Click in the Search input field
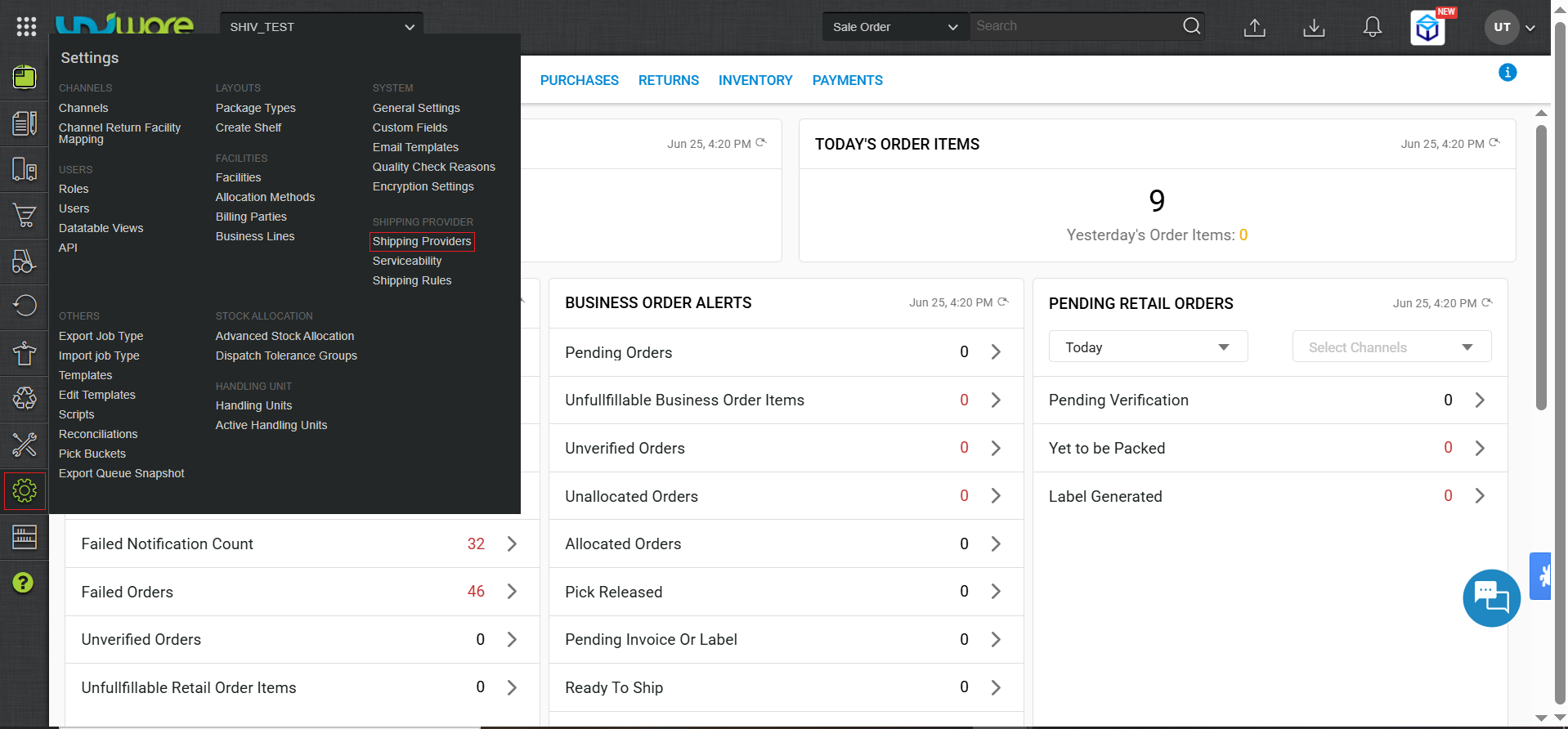The height and width of the screenshot is (729, 1568). [1074, 26]
